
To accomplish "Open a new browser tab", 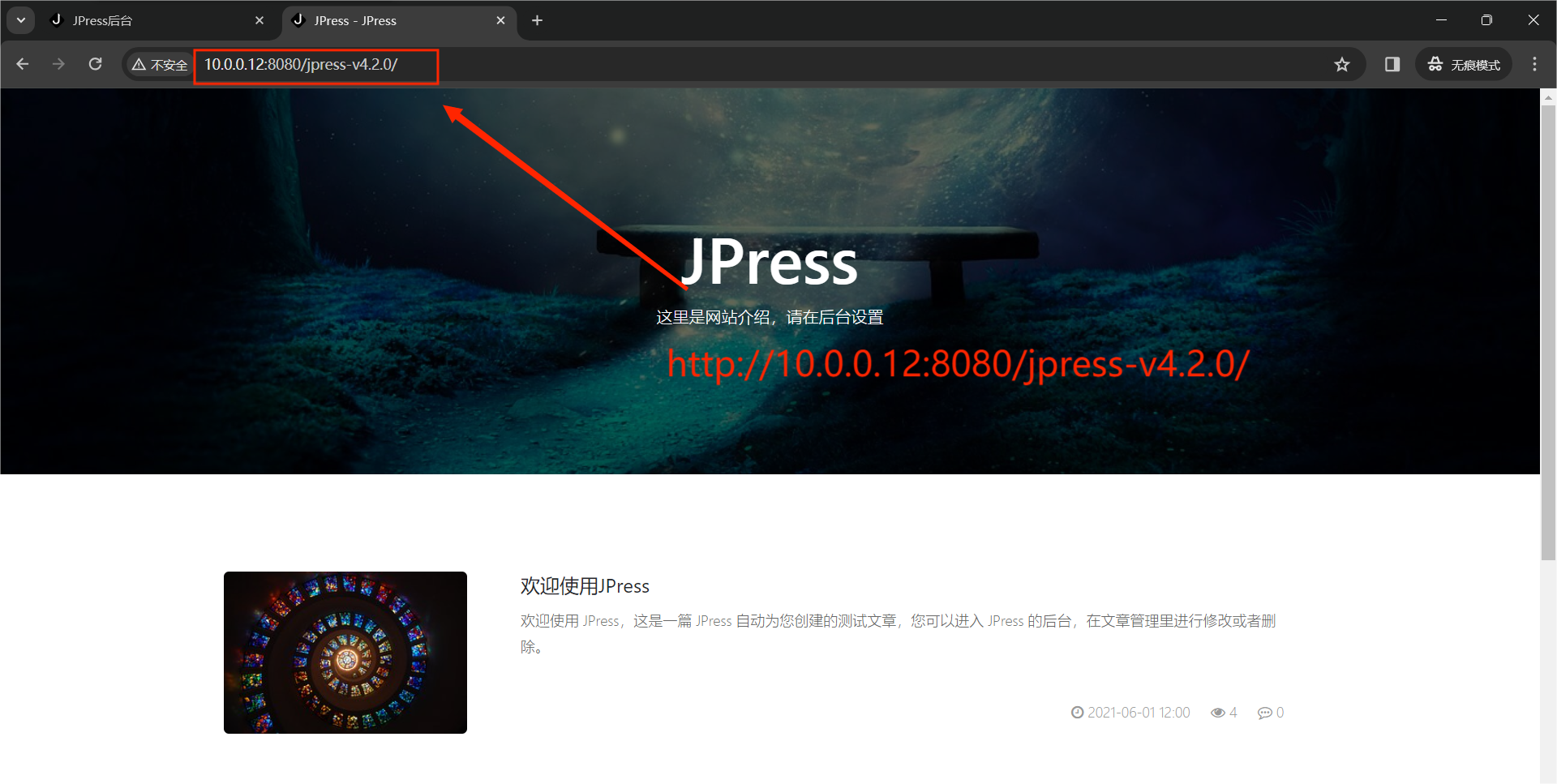I will tap(537, 20).
